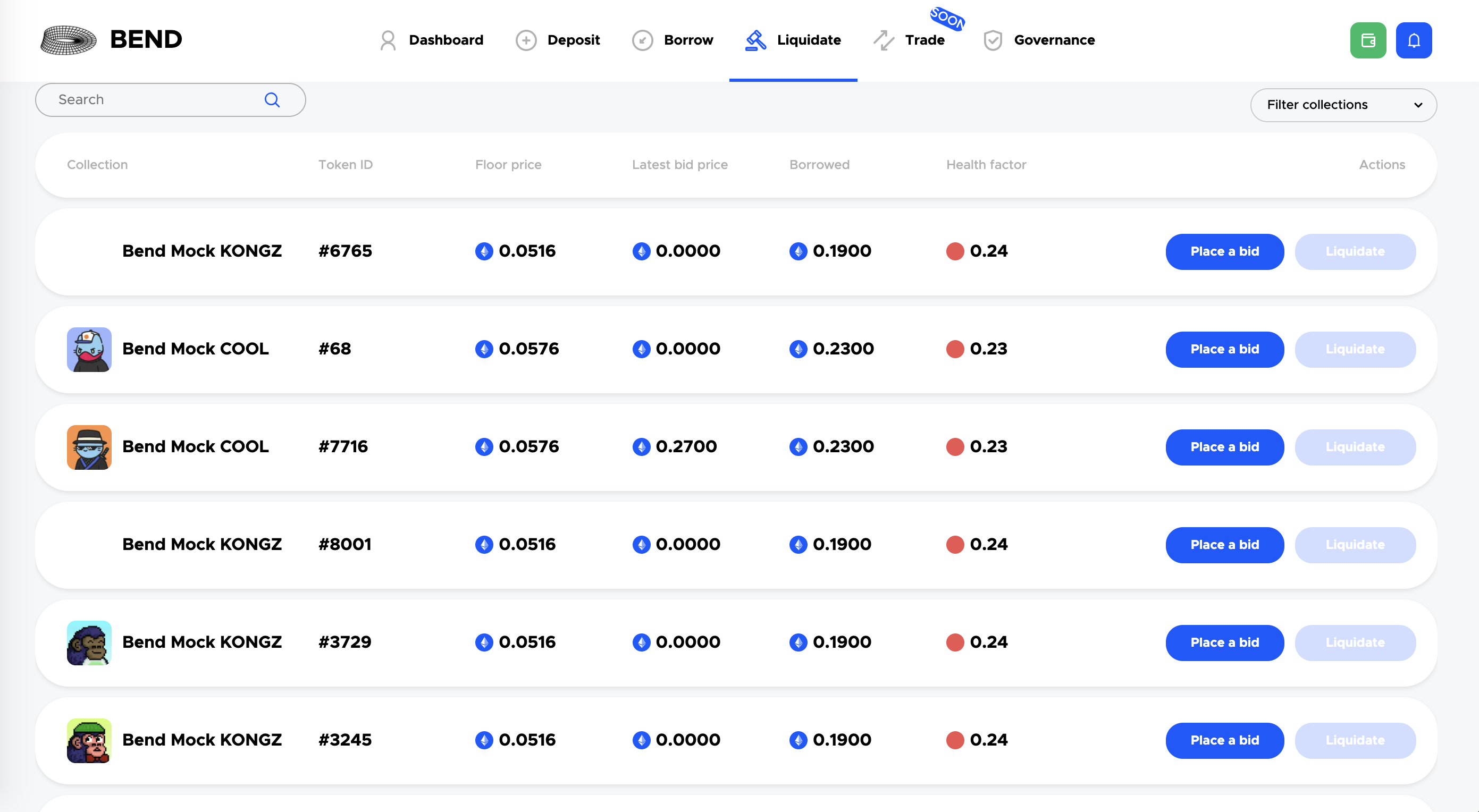The height and width of the screenshot is (812, 1479).
Task: Click the Filter collections chevron arrow
Action: [x=1418, y=105]
